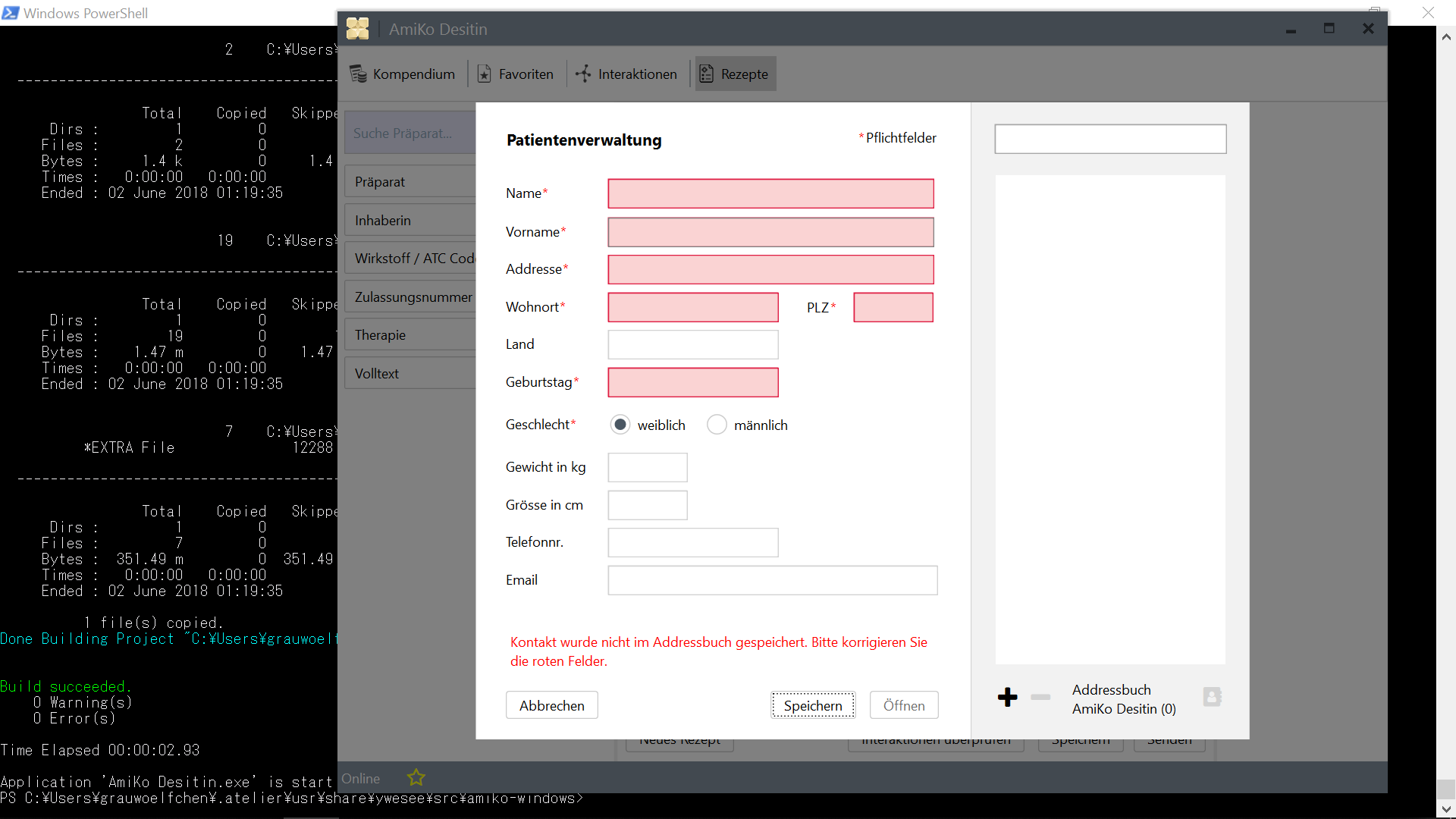Click the AmiKo Desitin logo icon
The width and height of the screenshot is (1456, 819).
click(358, 28)
